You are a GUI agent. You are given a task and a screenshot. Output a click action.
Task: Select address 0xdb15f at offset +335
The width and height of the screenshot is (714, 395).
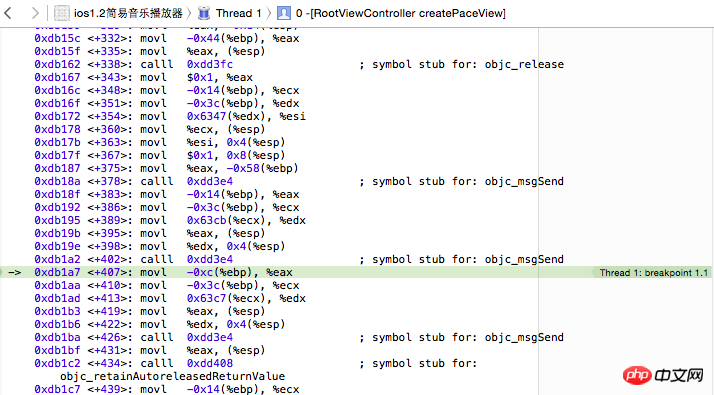[x=57, y=51]
